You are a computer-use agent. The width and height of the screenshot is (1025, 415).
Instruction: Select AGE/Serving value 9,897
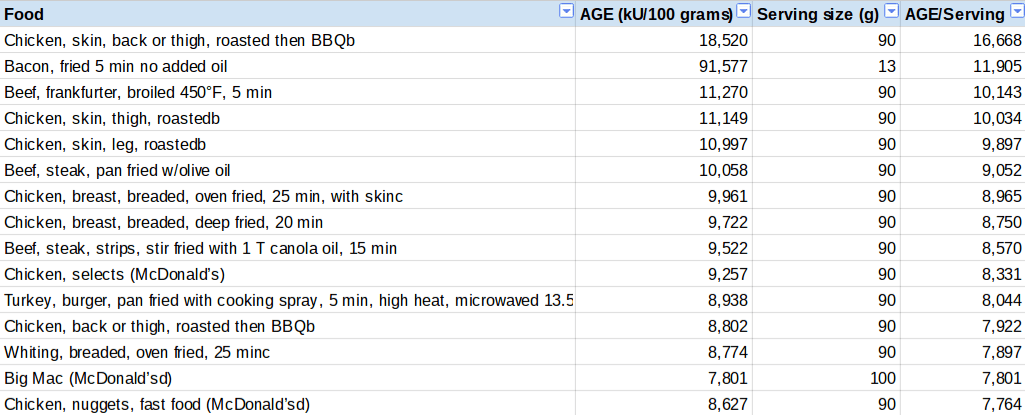962,144
